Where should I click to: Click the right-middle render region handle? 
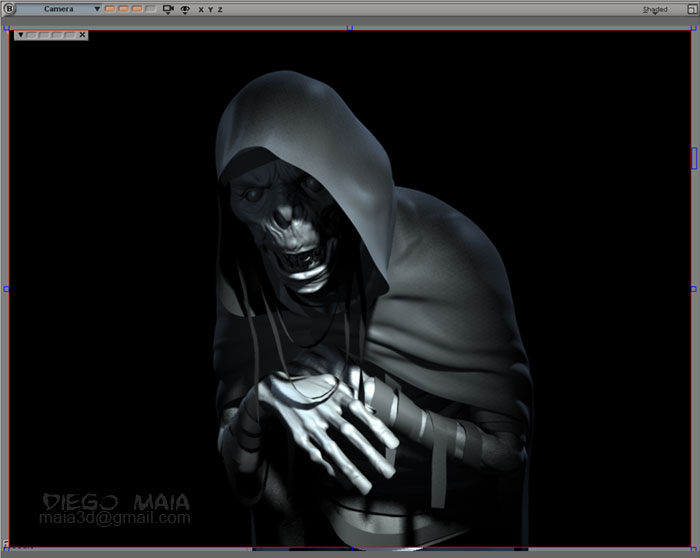(x=694, y=289)
